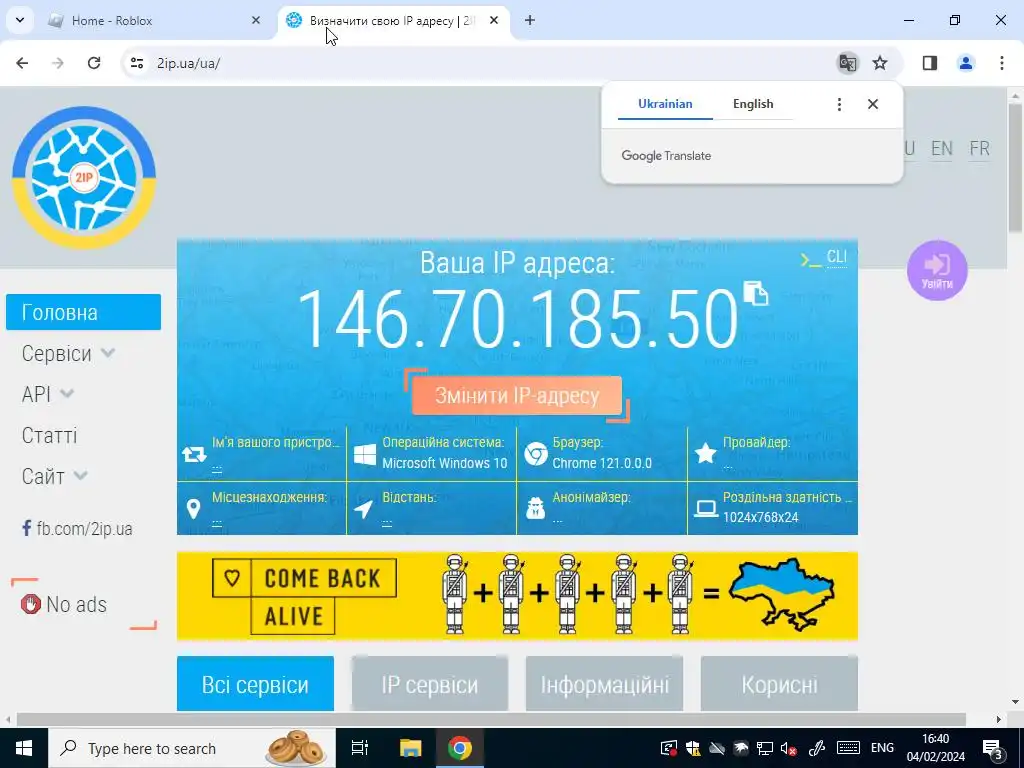
Task: Close the 2ip IP address tab
Action: coord(494,21)
